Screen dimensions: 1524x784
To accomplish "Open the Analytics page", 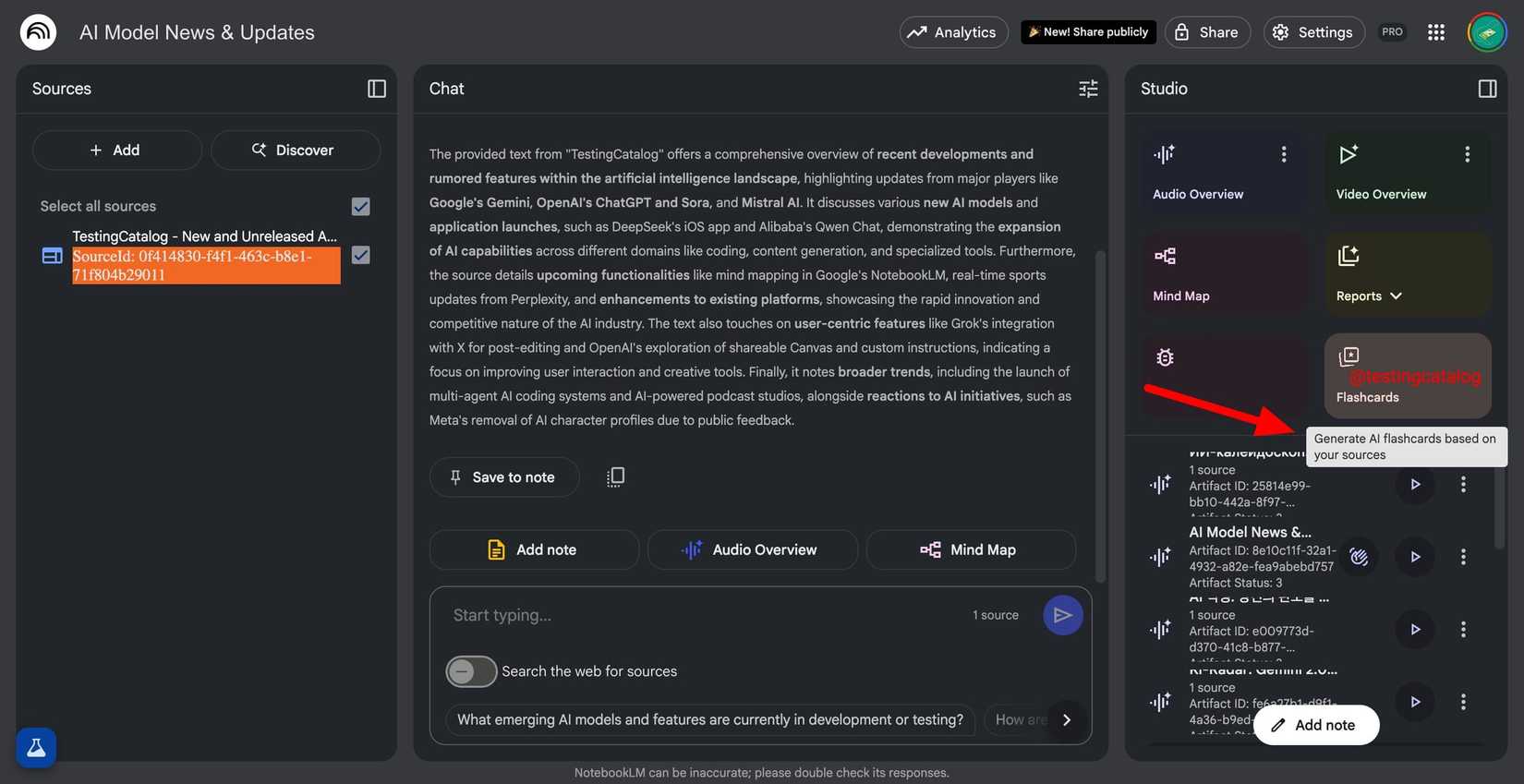I will (x=953, y=31).
